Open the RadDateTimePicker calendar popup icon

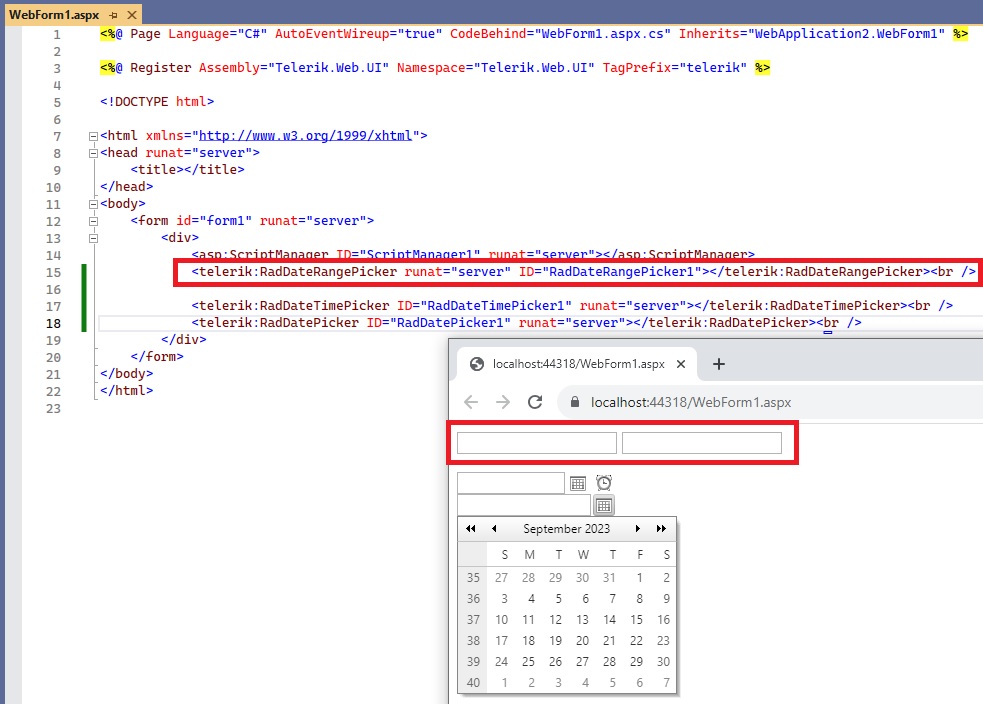(578, 483)
